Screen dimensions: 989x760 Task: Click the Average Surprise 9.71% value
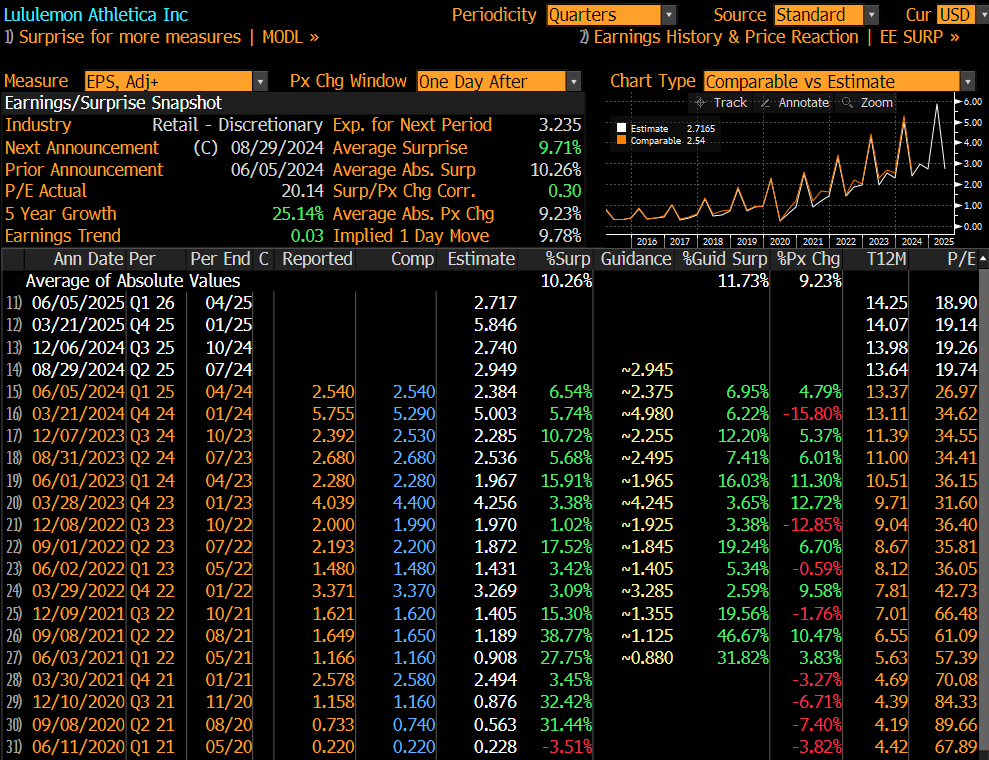tap(560, 148)
